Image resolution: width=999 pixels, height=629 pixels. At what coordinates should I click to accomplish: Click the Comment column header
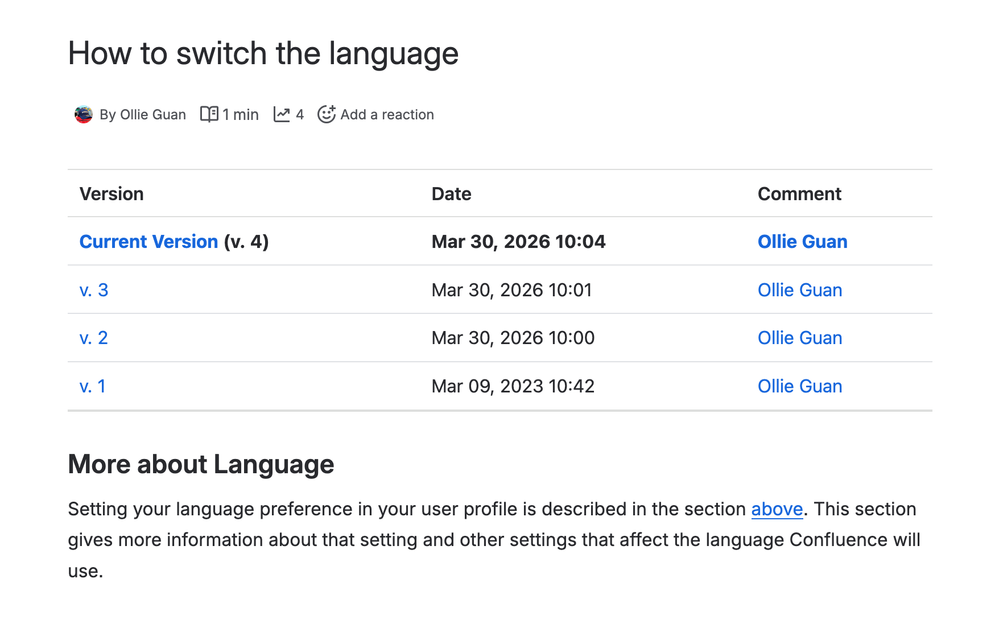click(x=799, y=194)
